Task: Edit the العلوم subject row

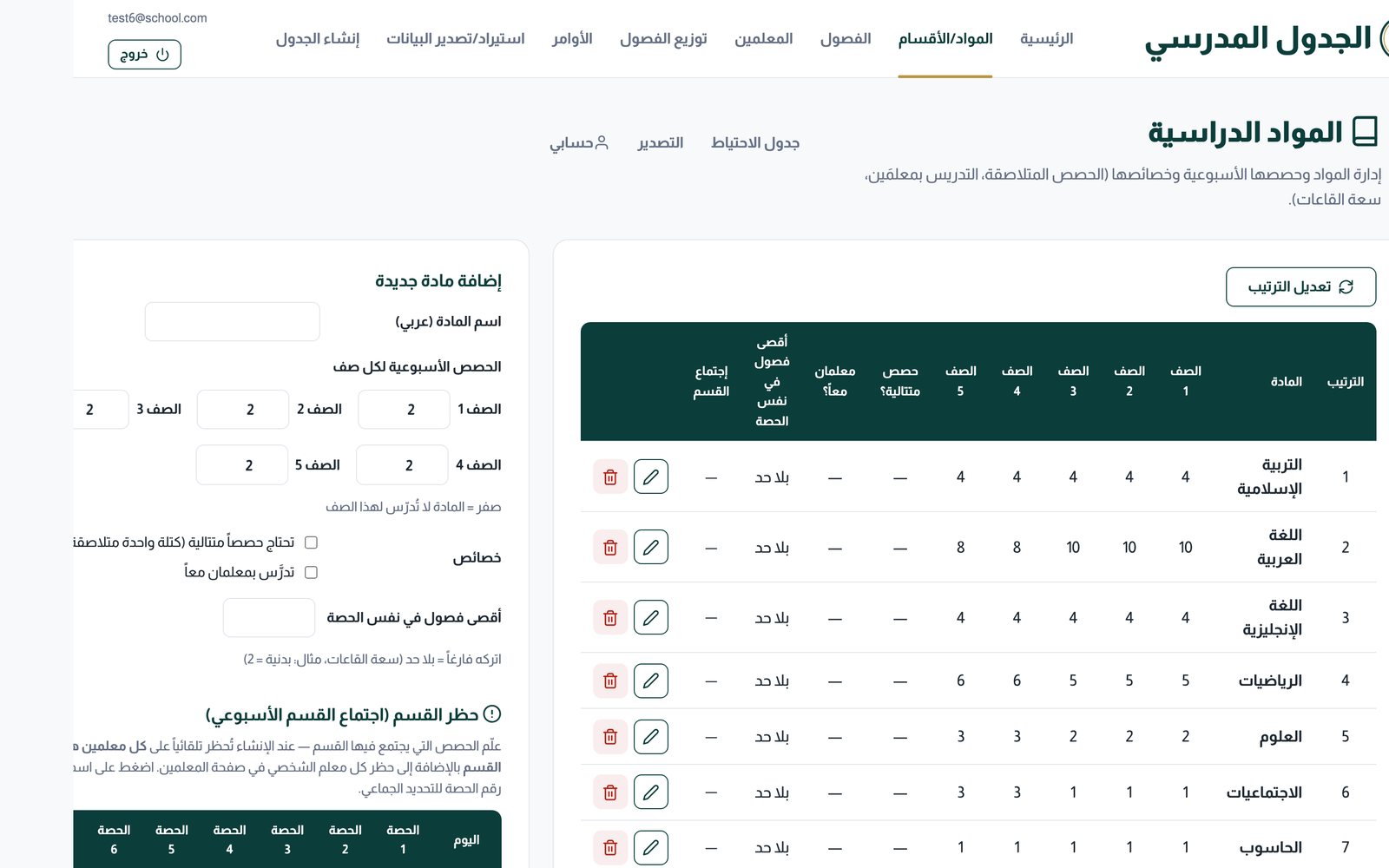Action: pos(651,736)
